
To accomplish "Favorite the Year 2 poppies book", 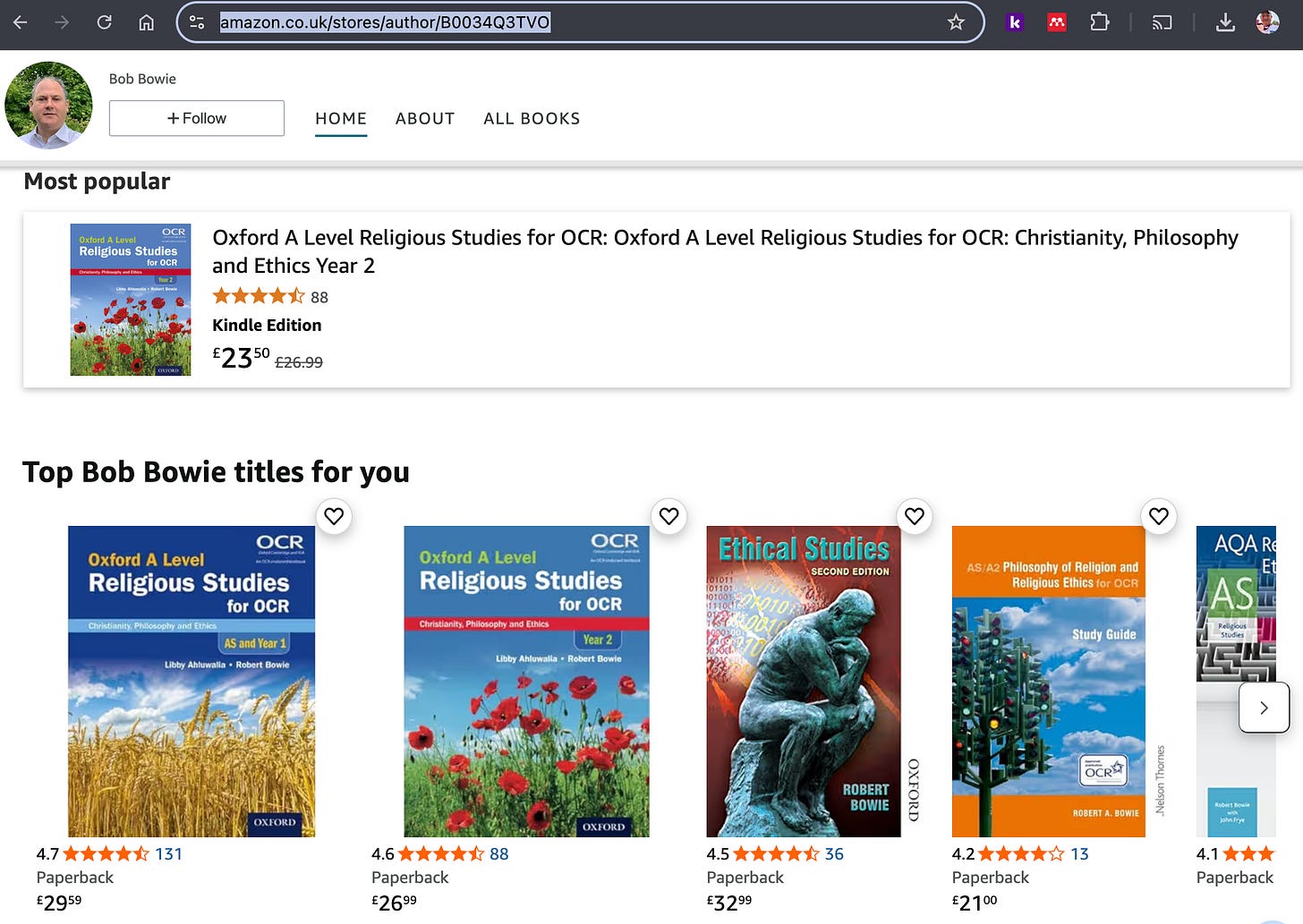I will coord(669,516).
